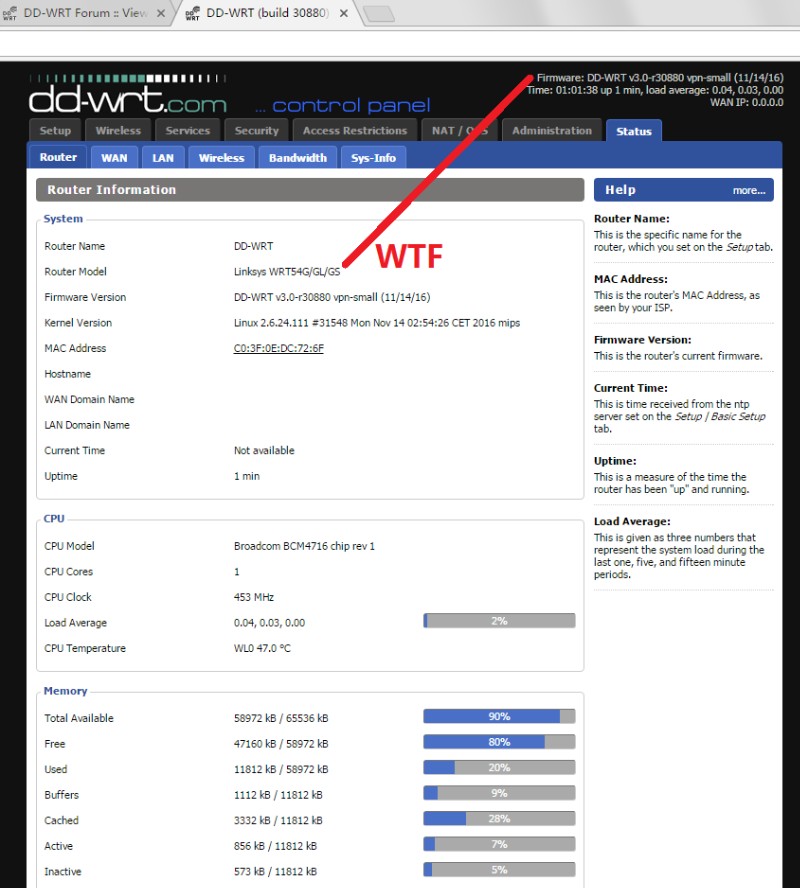The image size is (800, 888).
Task: Click the Inactive 5% memory bar
Action: point(499,869)
